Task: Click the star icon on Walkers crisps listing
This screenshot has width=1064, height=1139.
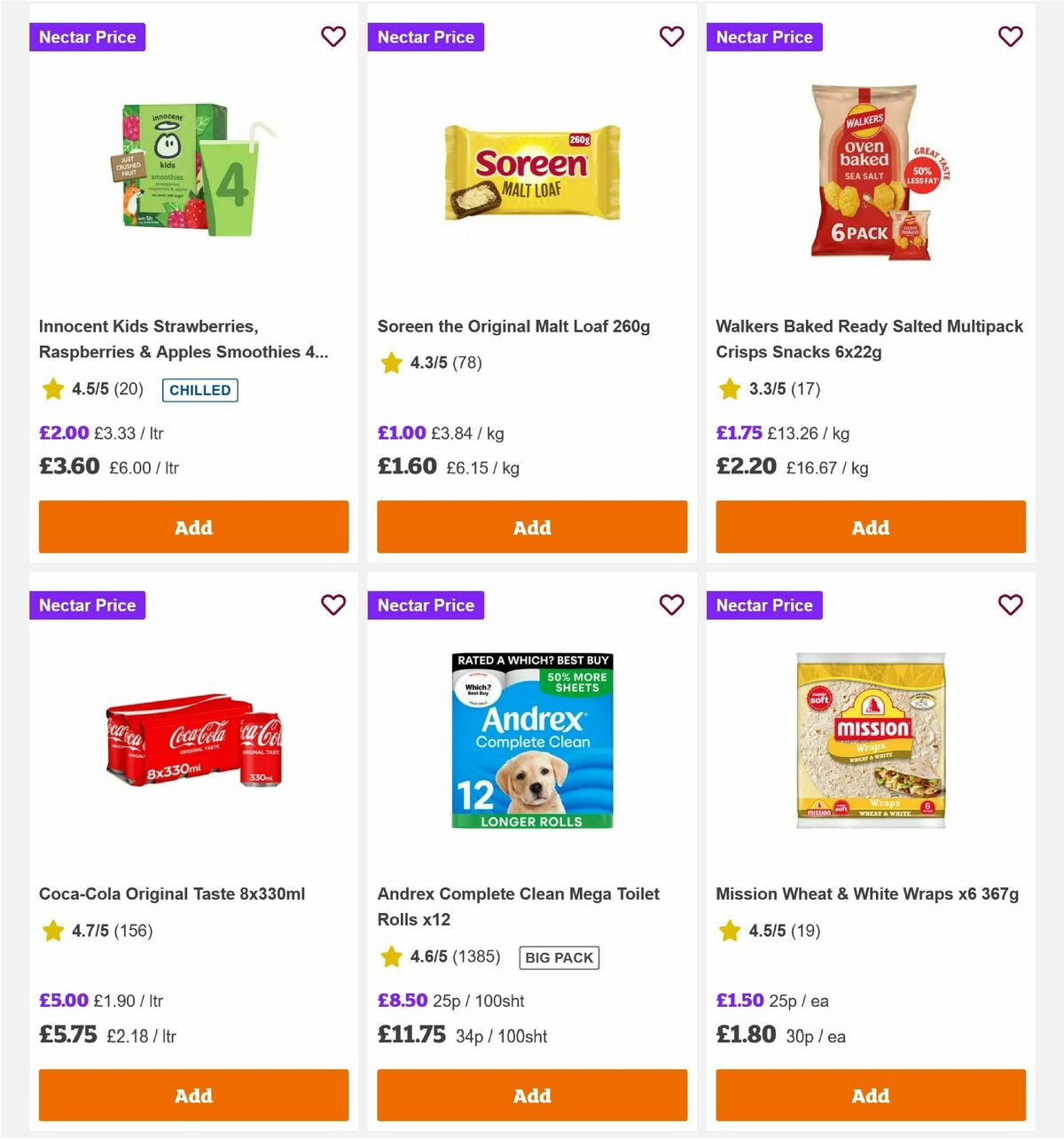Action: (729, 388)
